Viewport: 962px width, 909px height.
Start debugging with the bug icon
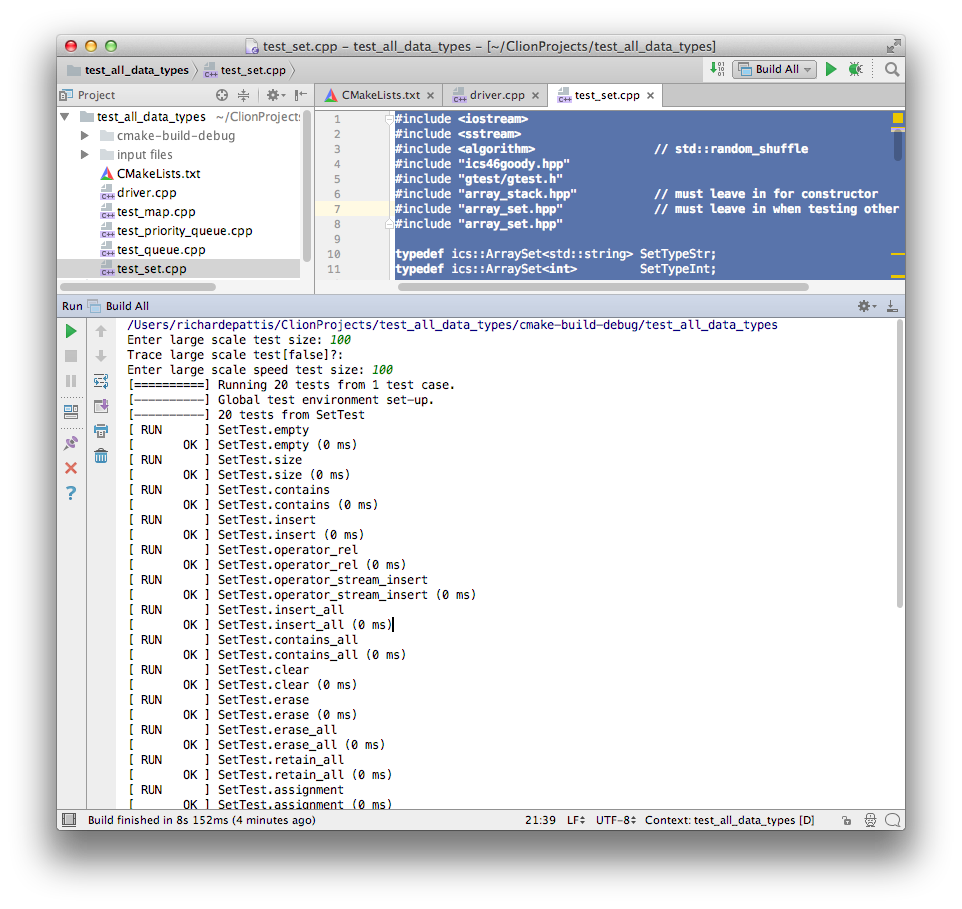pos(855,69)
